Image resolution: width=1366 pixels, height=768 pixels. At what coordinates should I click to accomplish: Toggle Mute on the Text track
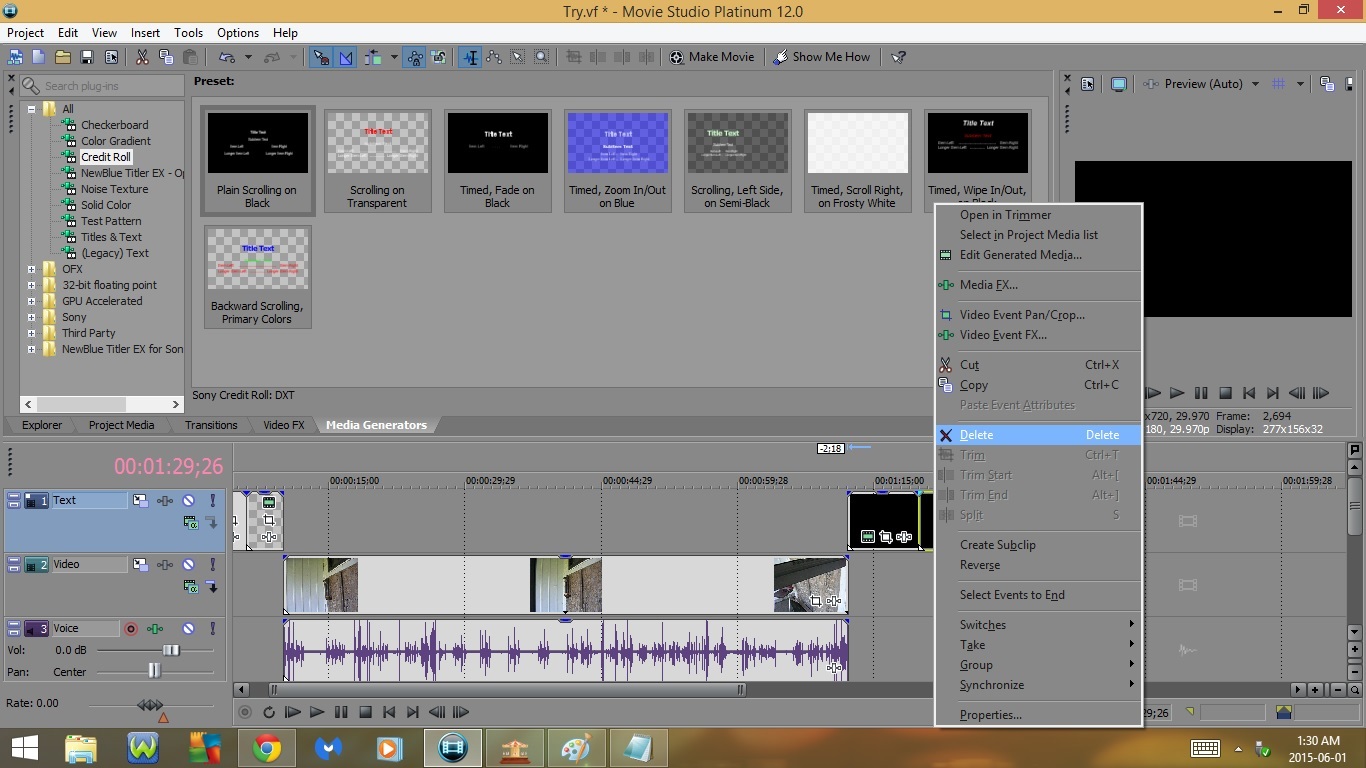click(x=189, y=500)
